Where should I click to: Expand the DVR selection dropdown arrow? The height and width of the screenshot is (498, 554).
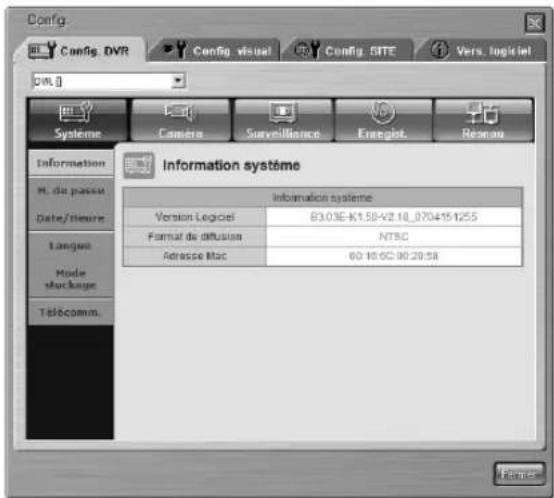(178, 81)
